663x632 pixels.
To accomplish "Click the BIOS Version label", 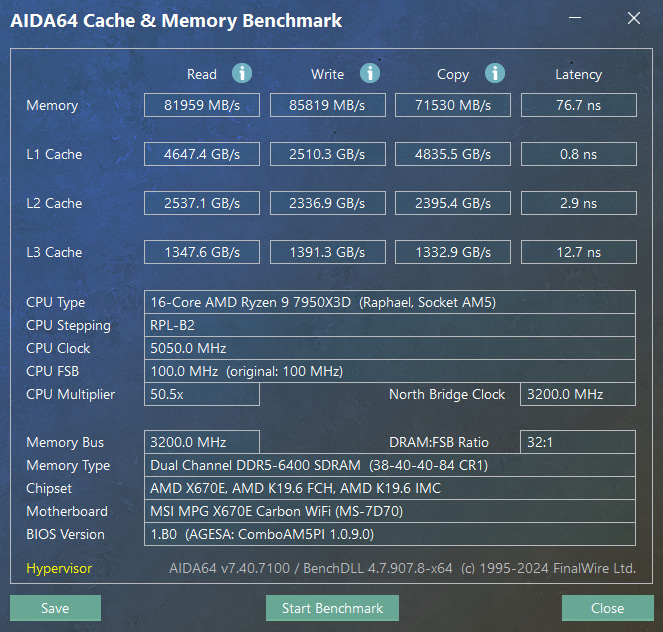I will tap(65, 534).
